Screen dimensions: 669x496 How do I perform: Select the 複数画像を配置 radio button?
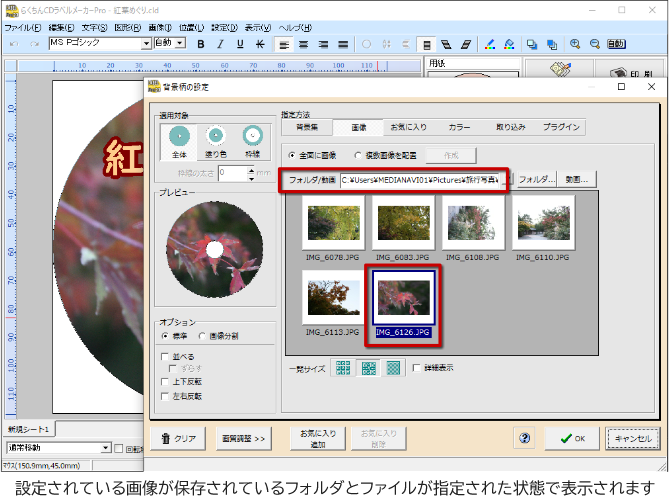357,155
